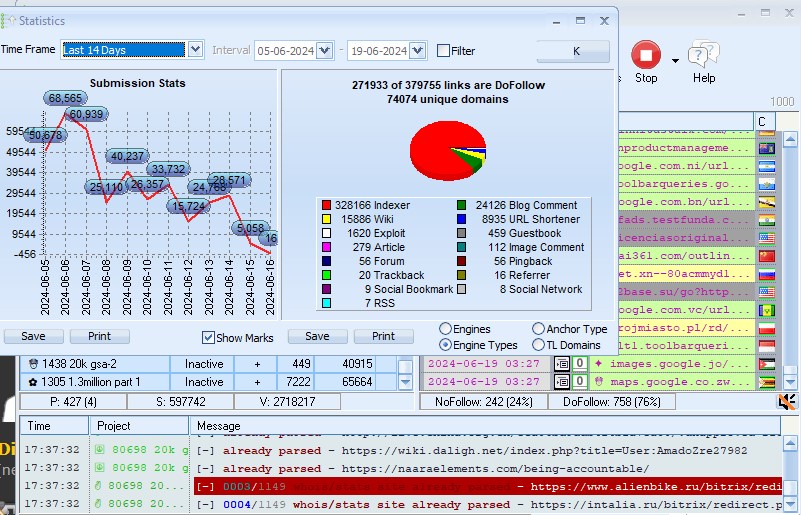Viewport: 801px width, 515px height.
Task: Select the 1305 1.3million part 1 project row
Action: 208,382
